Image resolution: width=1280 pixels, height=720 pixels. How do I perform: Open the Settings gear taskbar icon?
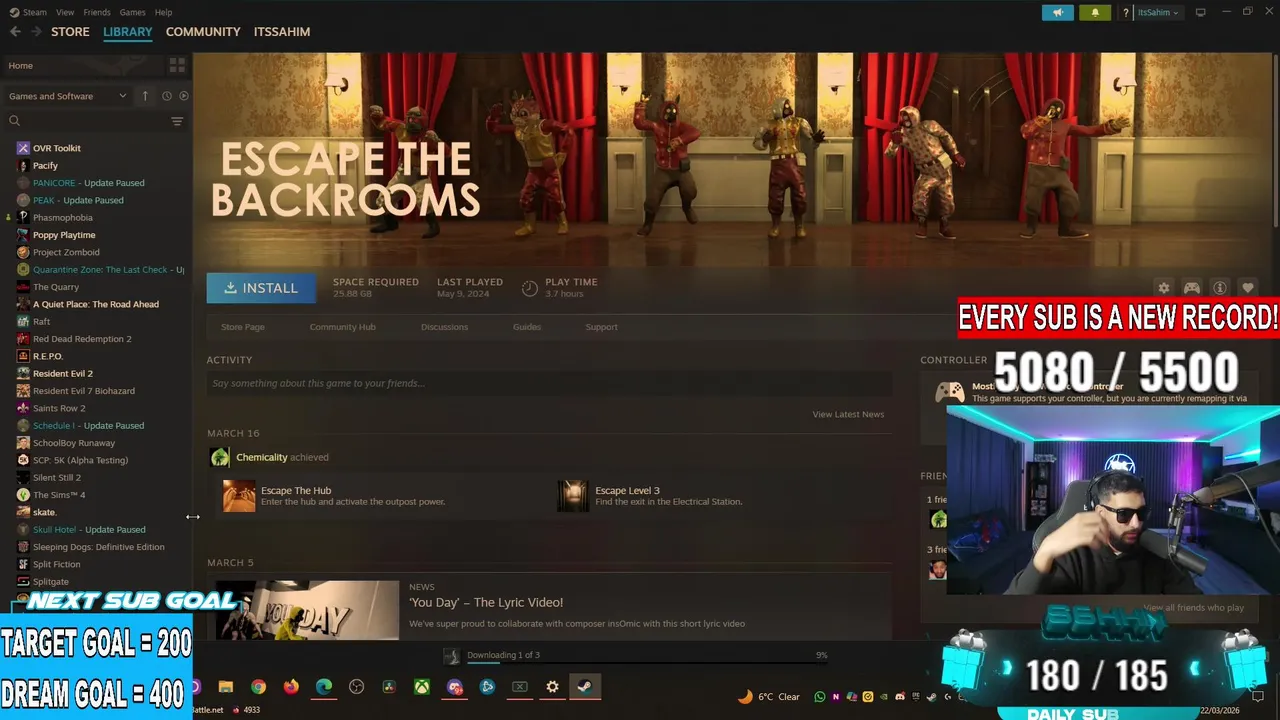point(552,687)
